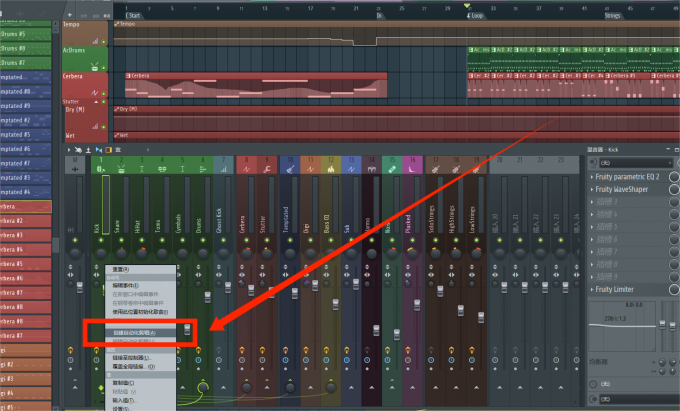Screen dimensions: 680x411
Task: Click the Bass 03 track volume fader
Action: [336, 304]
